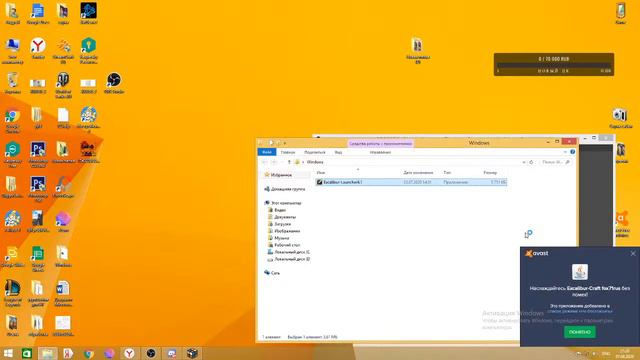The height and width of the screenshot is (360, 640).
Task: Open the Файл ribbon tab
Action: (x=267, y=152)
